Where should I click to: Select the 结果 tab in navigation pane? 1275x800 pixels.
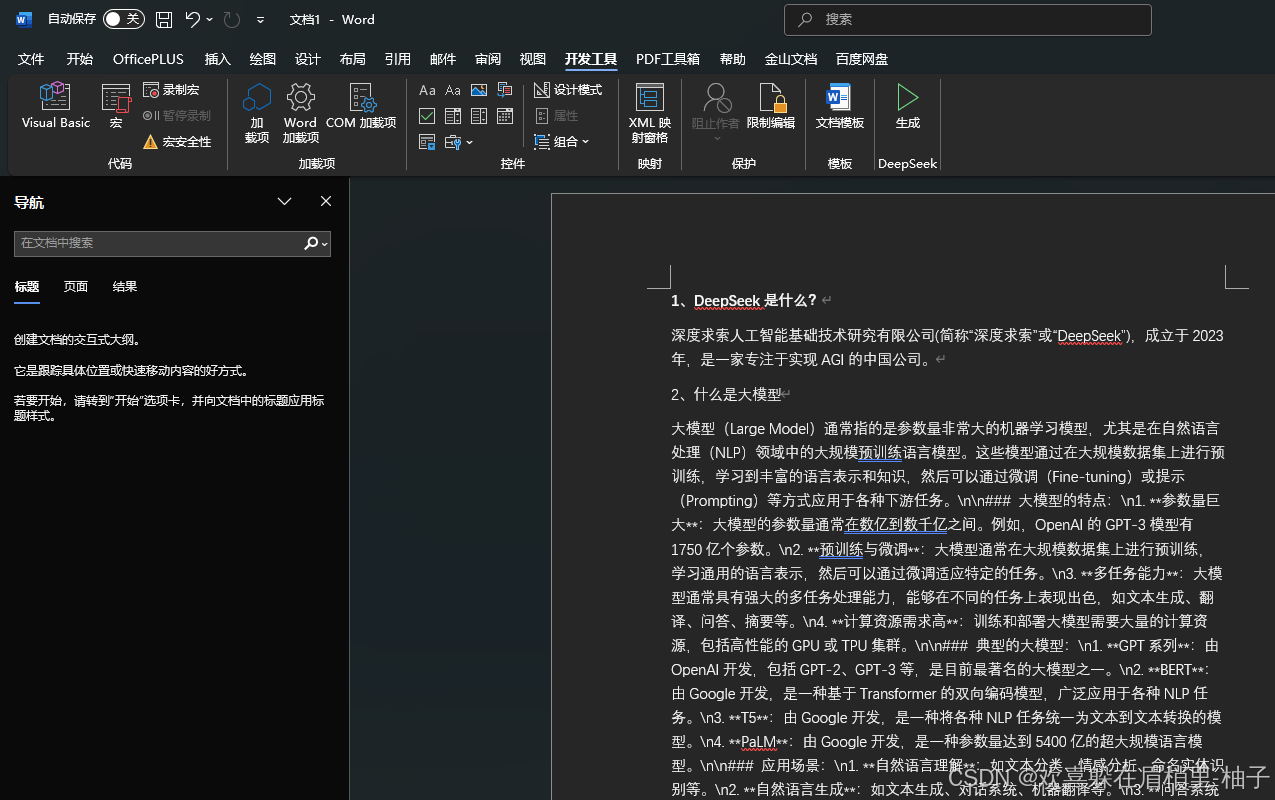(125, 287)
